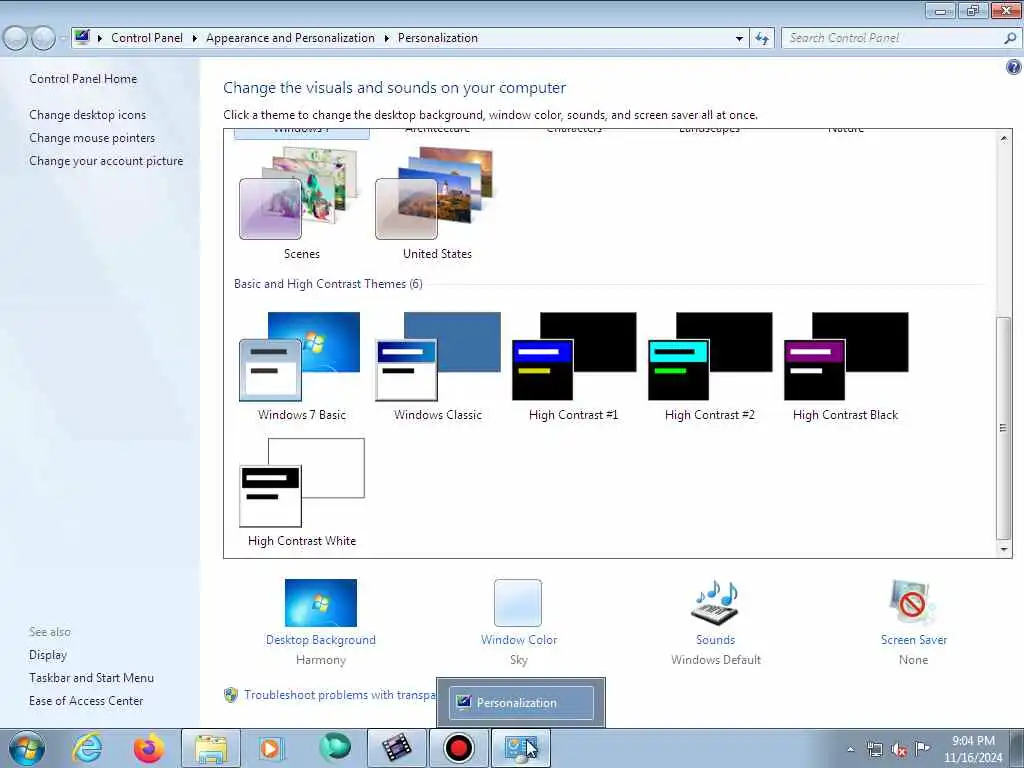Click the Sounds link text
The image size is (1024, 768).
(x=715, y=640)
